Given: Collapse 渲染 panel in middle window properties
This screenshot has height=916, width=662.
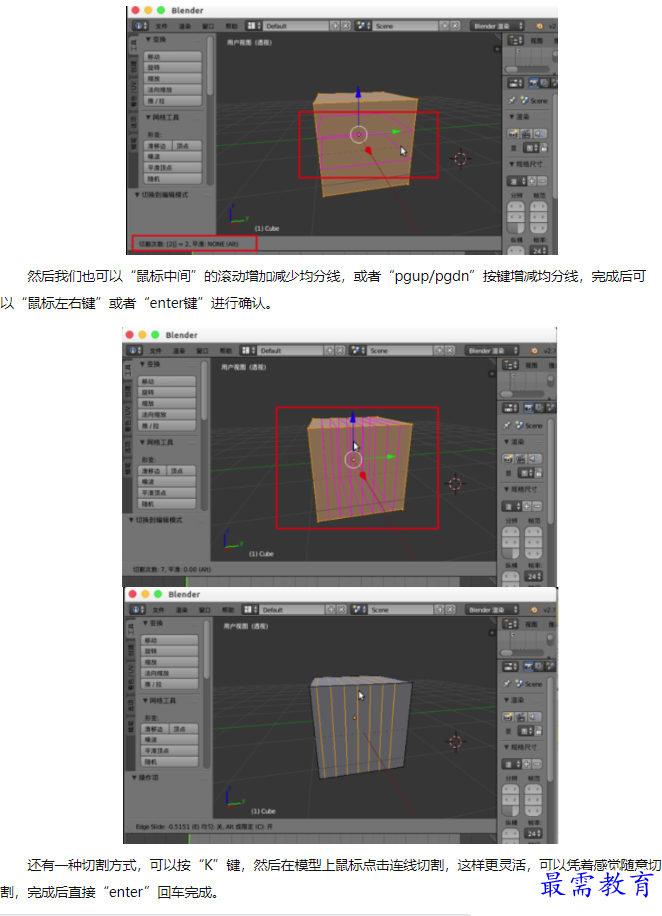Looking at the screenshot, I should (x=507, y=442).
